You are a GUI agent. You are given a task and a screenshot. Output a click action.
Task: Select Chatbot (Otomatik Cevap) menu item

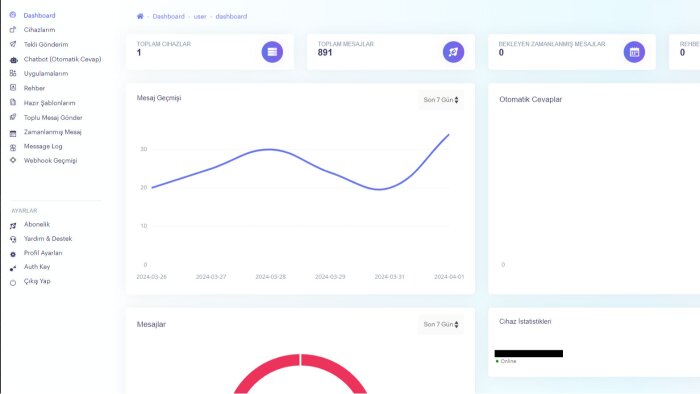pos(62,59)
